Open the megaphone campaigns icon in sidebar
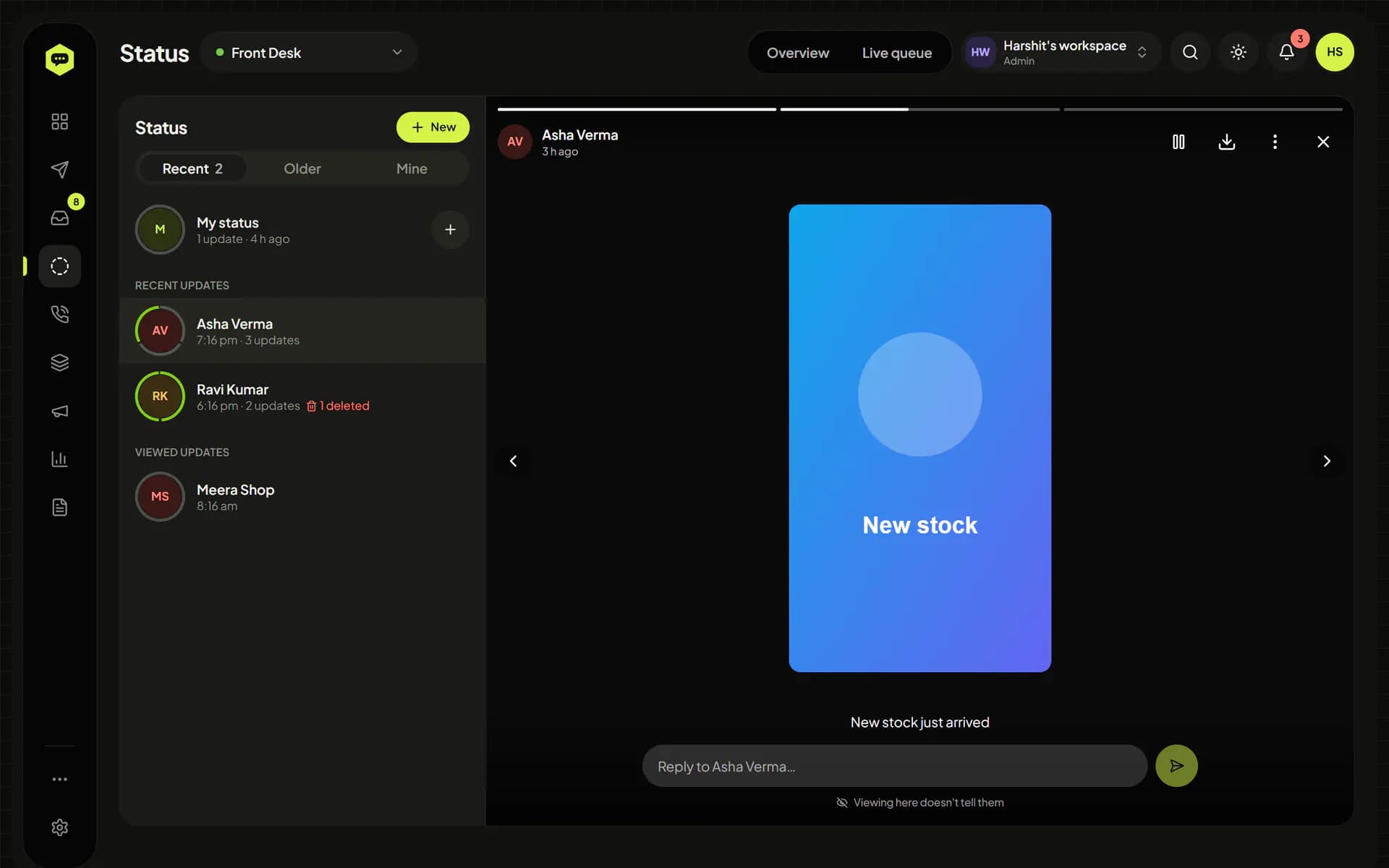 click(59, 411)
